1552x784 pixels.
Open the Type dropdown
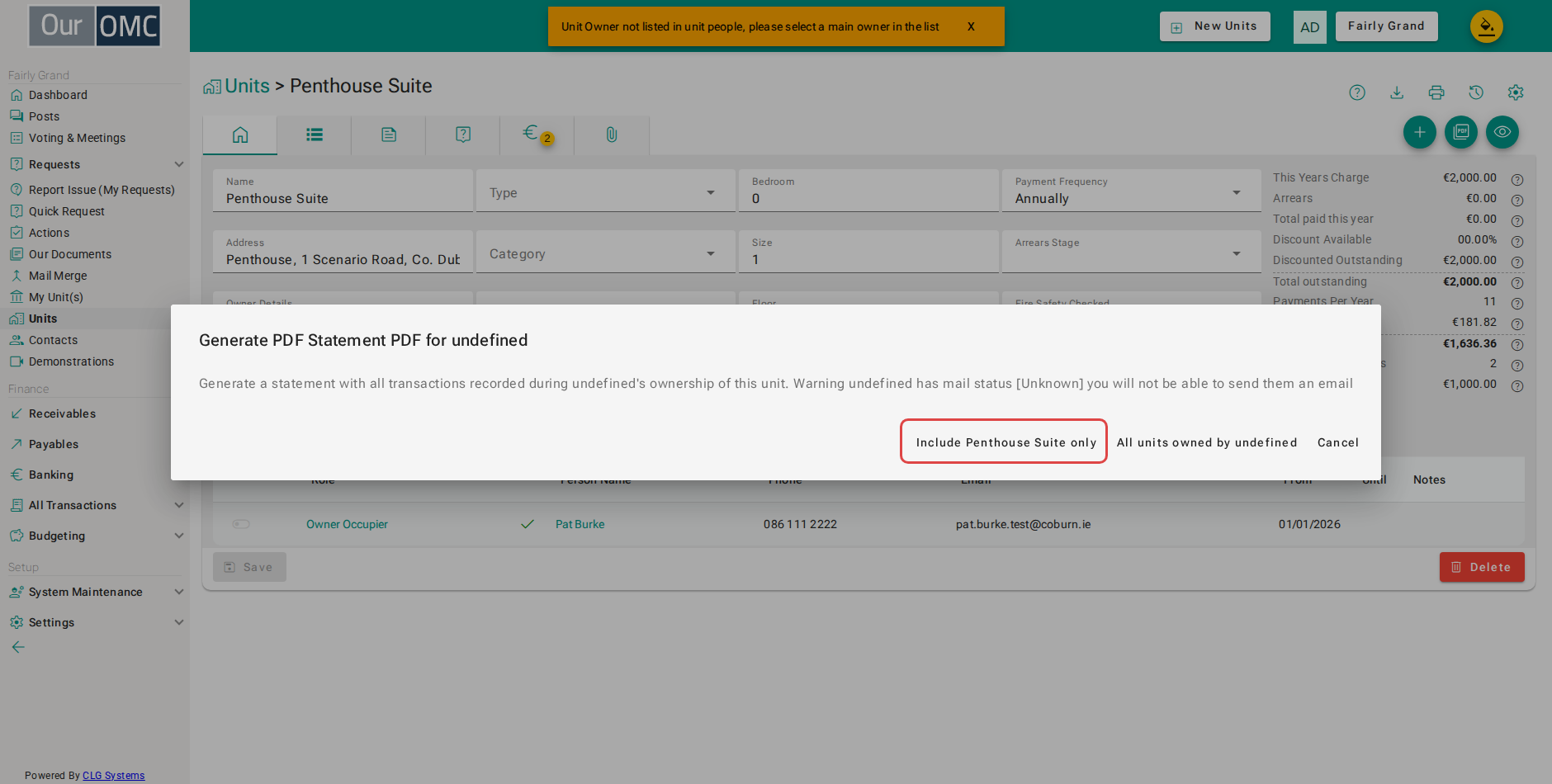click(x=605, y=191)
